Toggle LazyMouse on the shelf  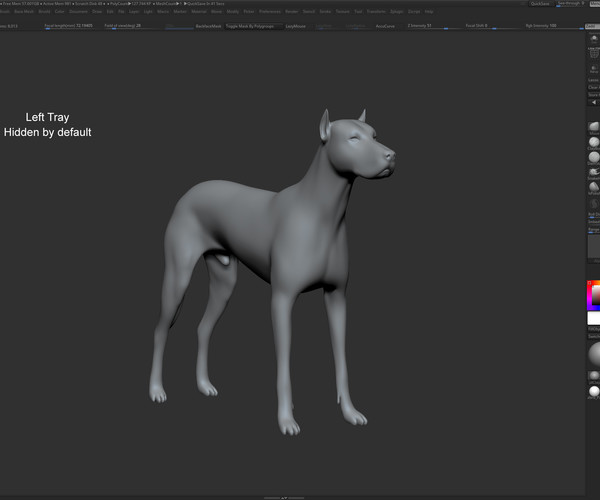coord(295,26)
